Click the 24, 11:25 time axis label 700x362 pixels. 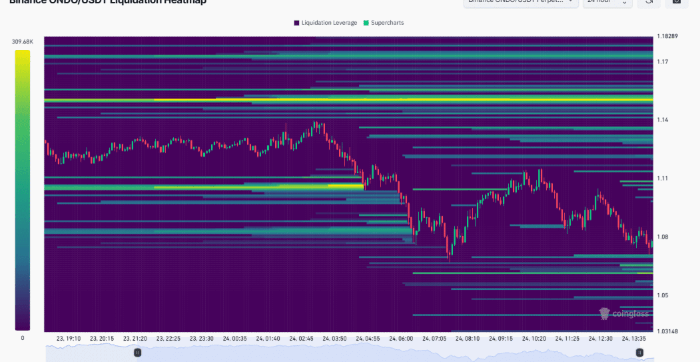pyautogui.click(x=567, y=339)
